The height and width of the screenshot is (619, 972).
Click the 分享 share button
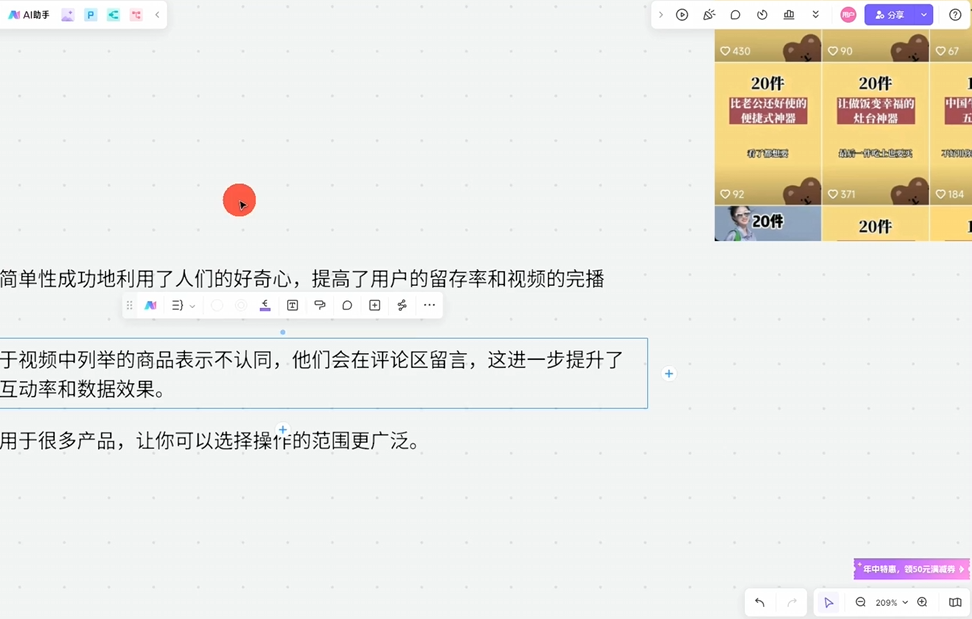point(890,15)
